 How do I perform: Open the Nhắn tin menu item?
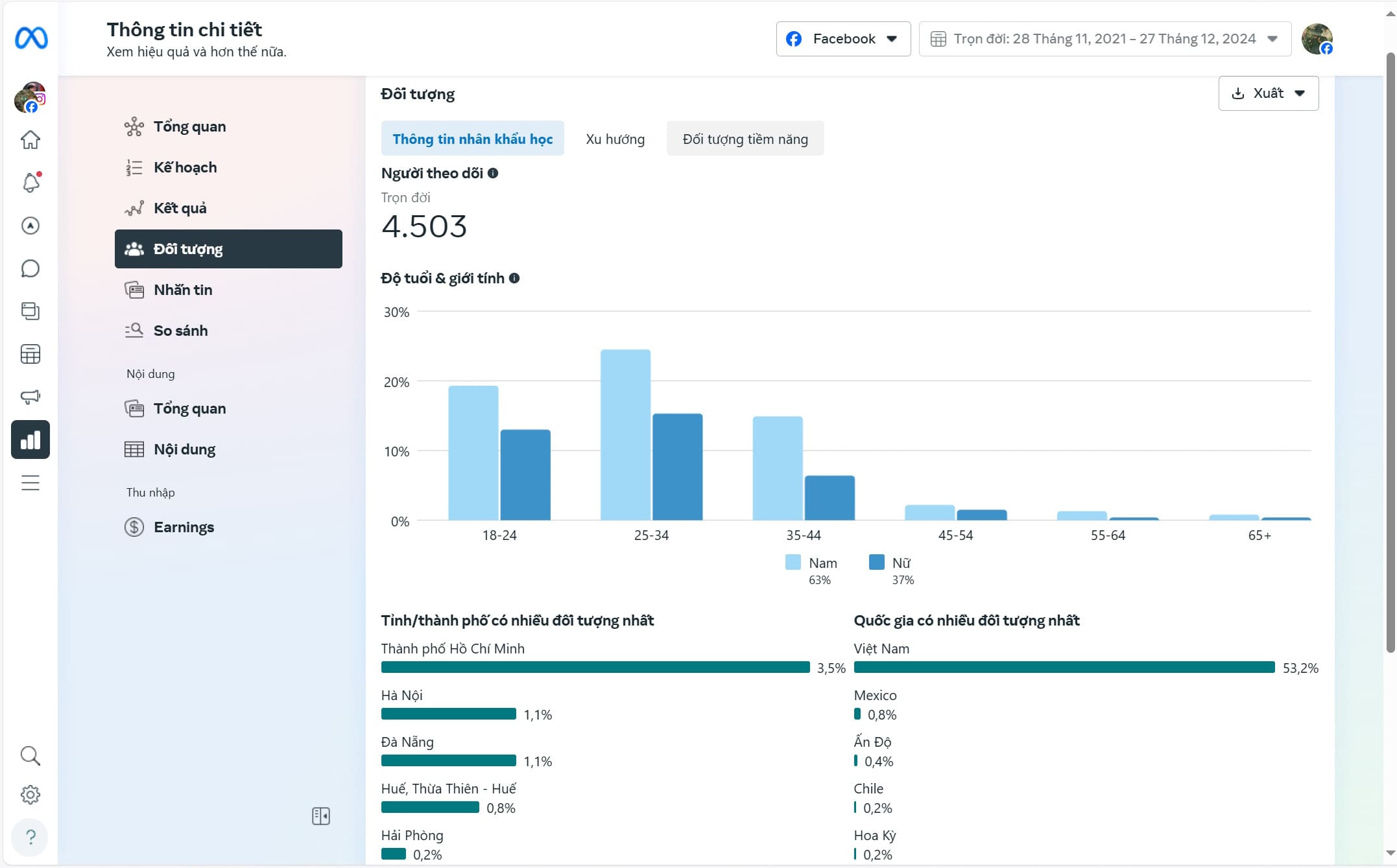[x=228, y=290]
